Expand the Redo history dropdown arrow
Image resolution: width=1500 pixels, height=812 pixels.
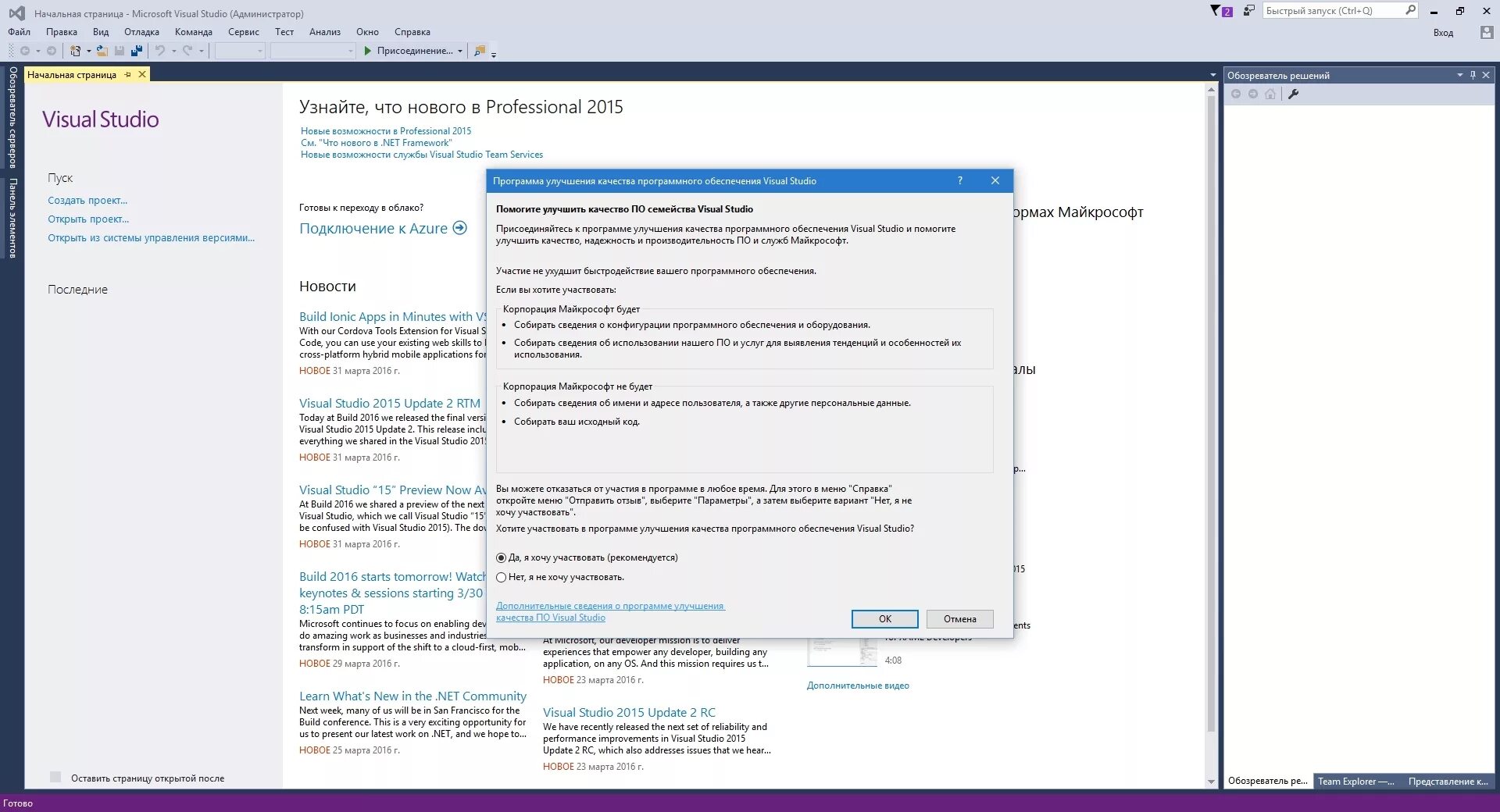click(x=201, y=52)
